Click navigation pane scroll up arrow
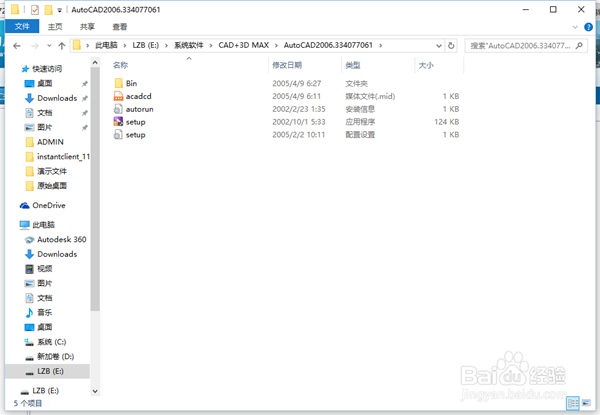 [95, 62]
